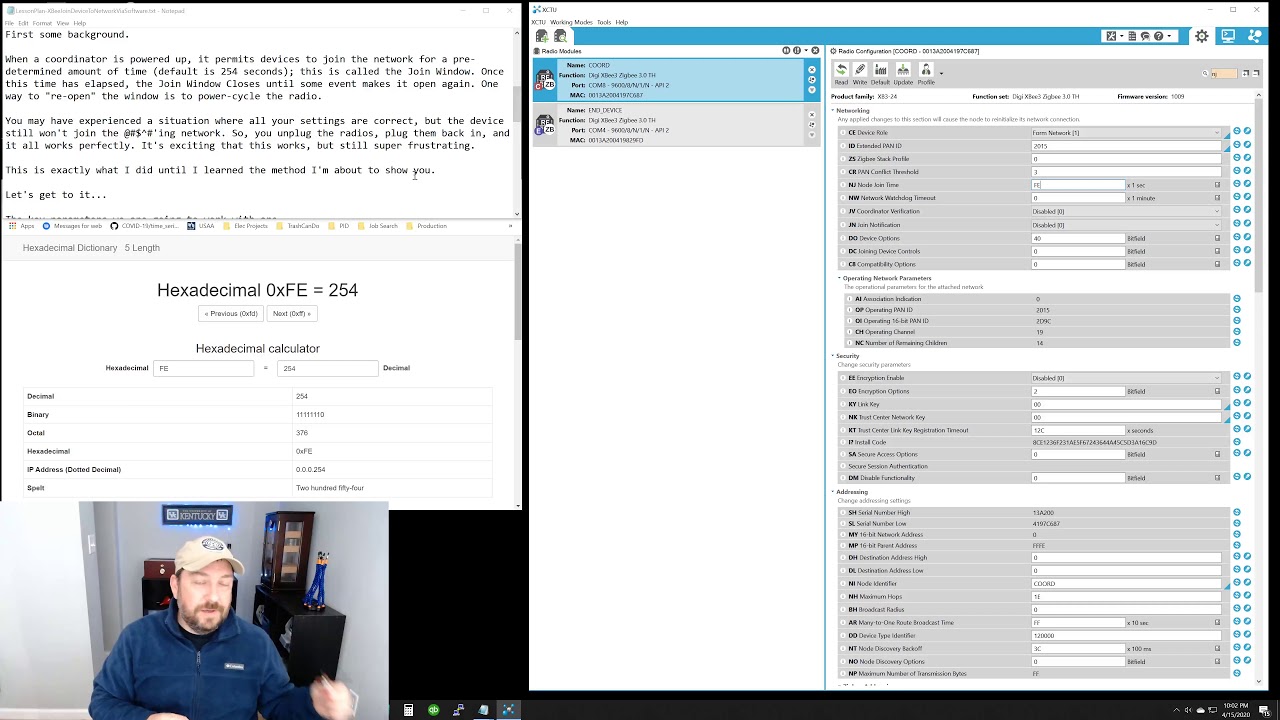This screenshot has width=1280, height=720.
Task: Collapse the Security section
Action: coord(832,356)
